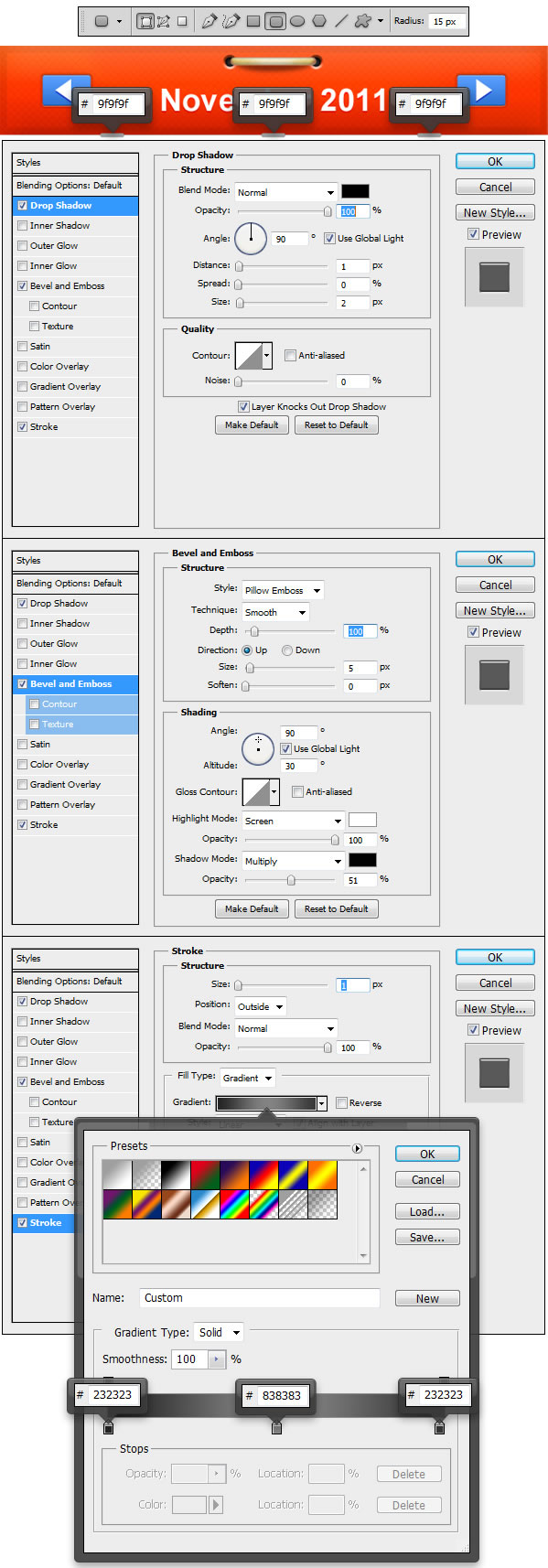This screenshot has height=1568, width=548.
Task: Click the calendar's right blue arrow
Action: coord(481,91)
